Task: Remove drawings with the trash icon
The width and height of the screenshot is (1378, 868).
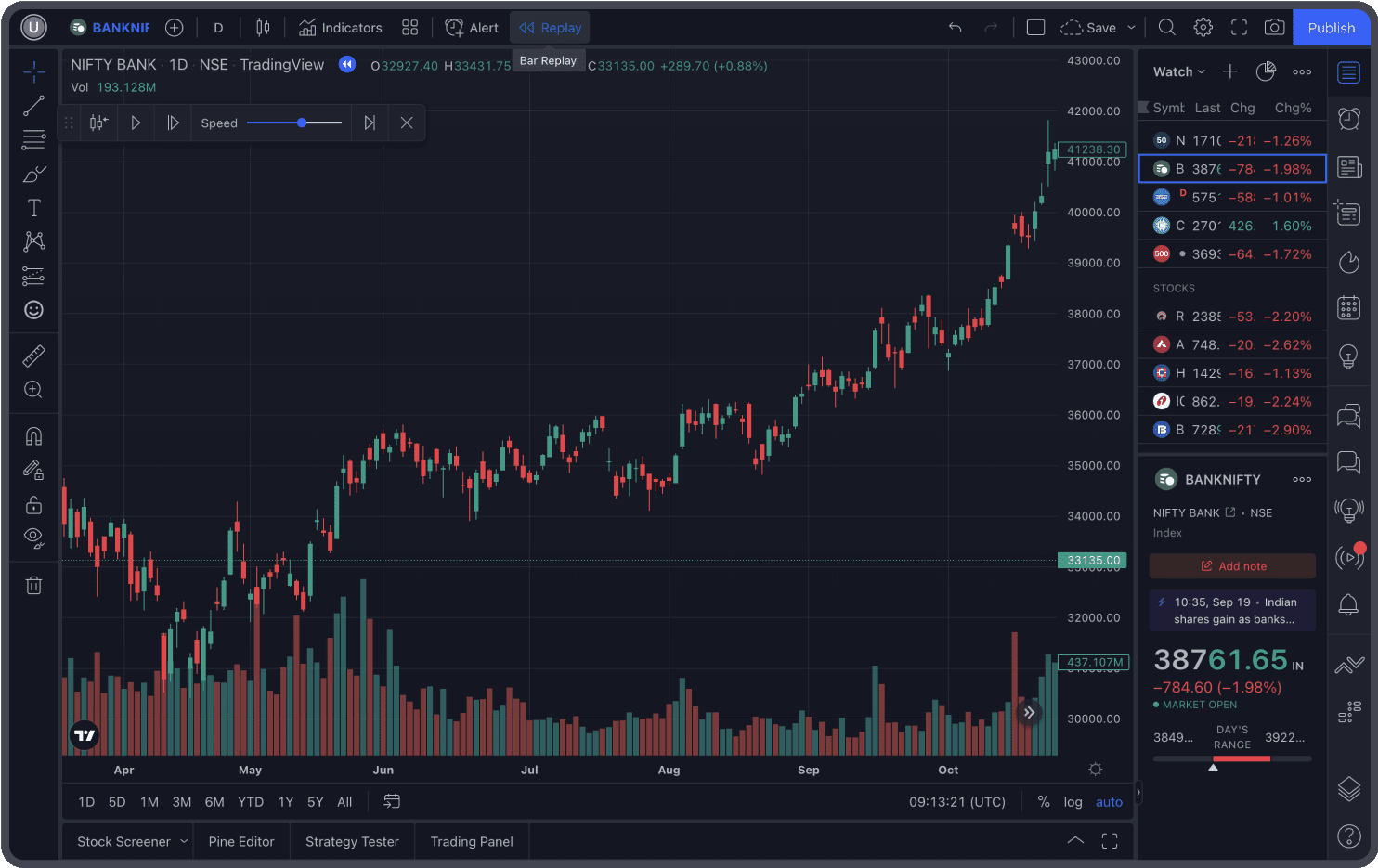Action: coord(33,585)
